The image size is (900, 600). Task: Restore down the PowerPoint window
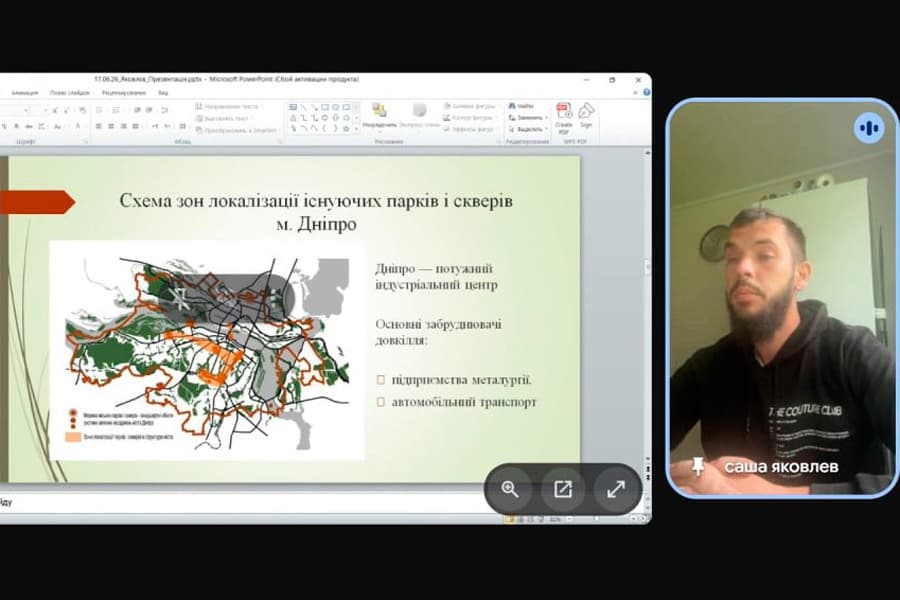[x=612, y=80]
